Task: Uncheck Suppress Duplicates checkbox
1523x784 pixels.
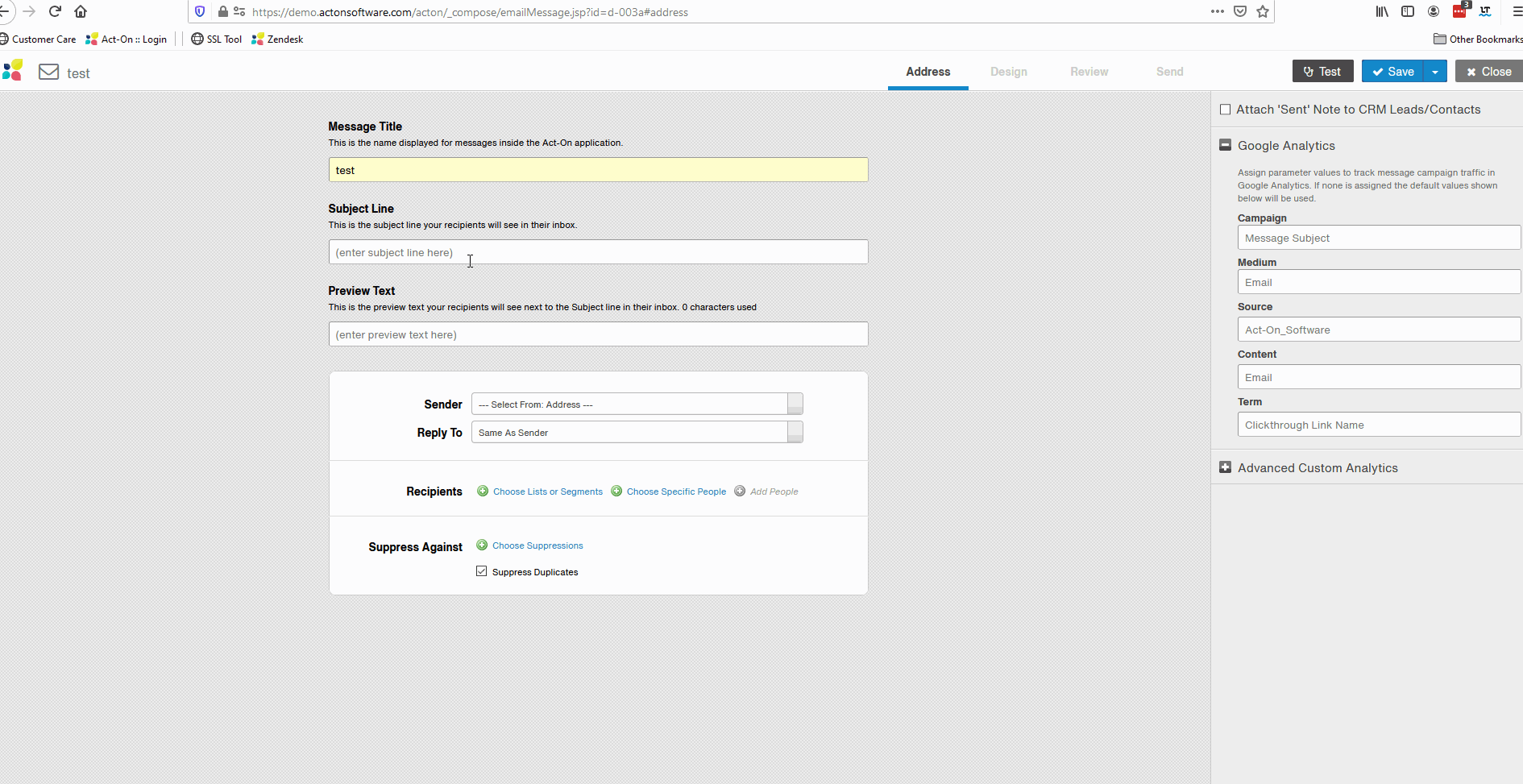Action: point(482,571)
